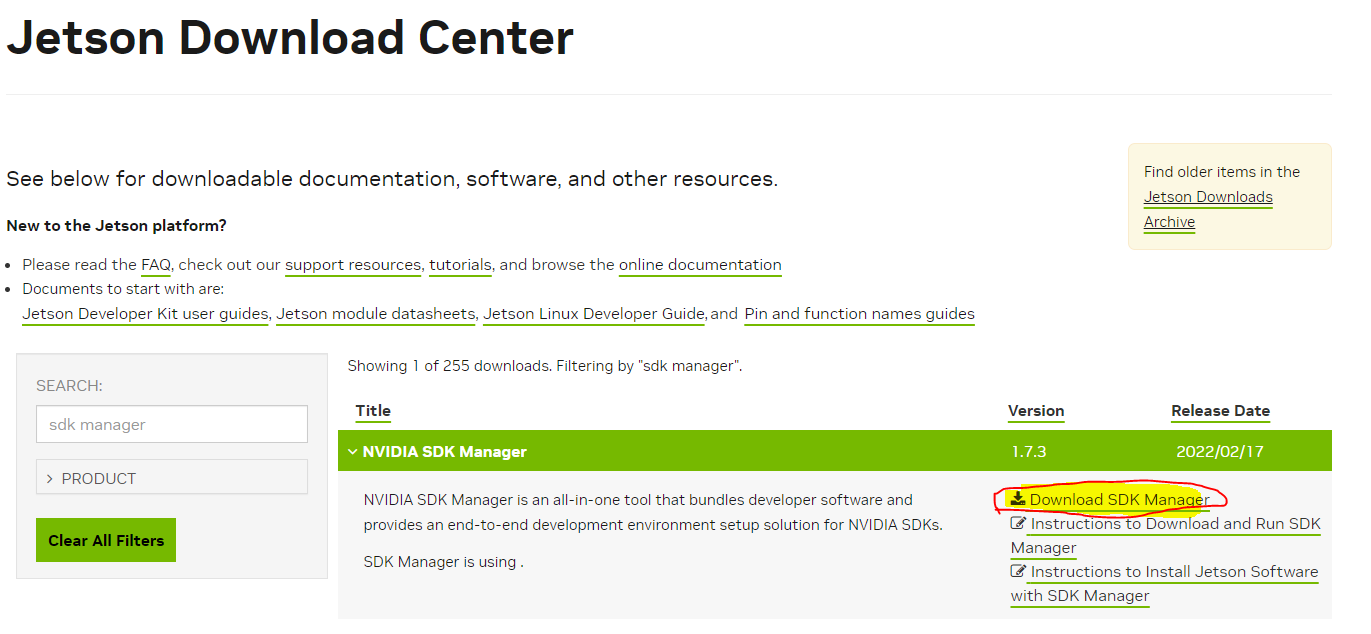Click the 'Showing 1 of 255 downloads' text

pos(448,366)
